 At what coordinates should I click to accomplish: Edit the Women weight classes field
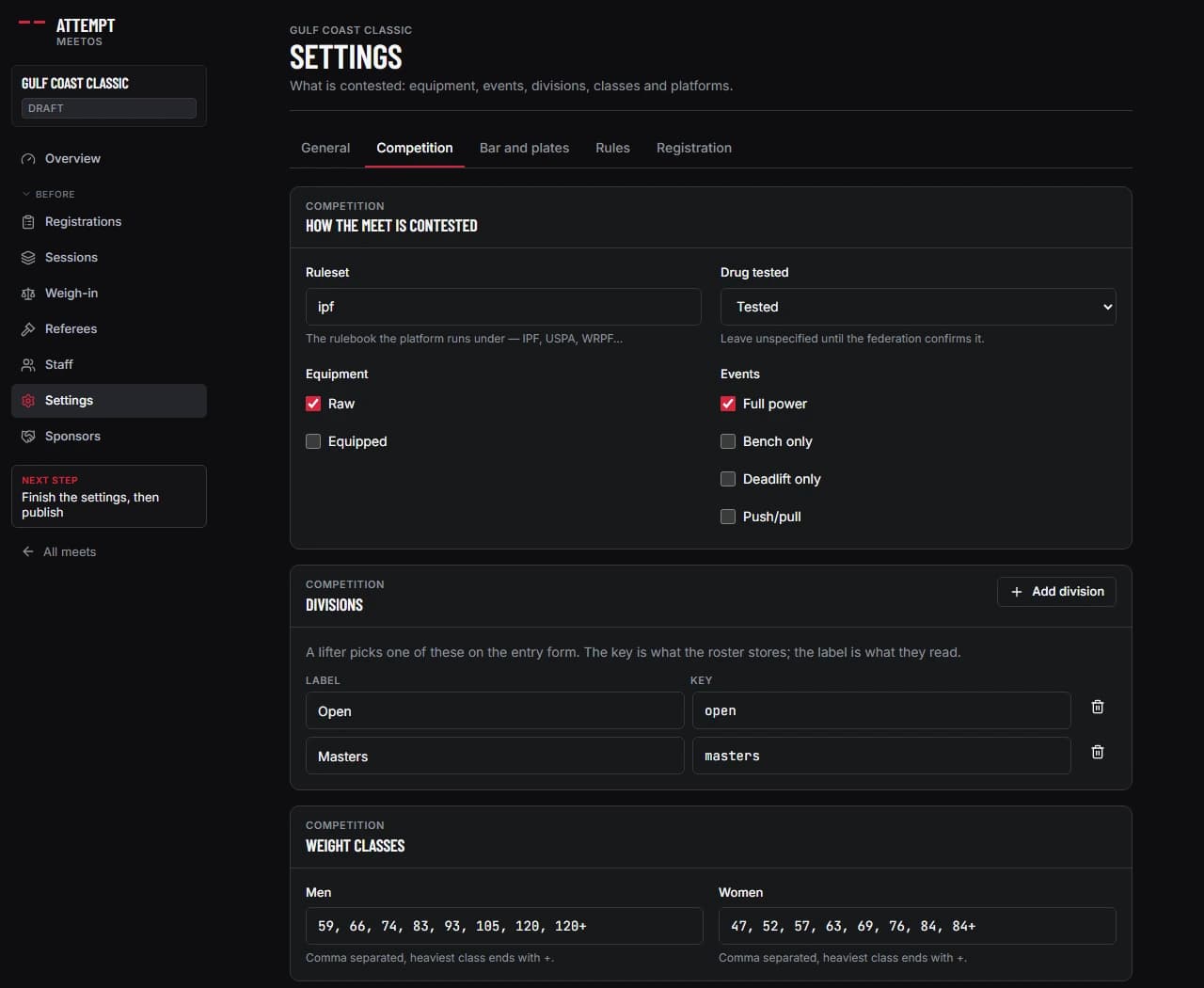917,926
